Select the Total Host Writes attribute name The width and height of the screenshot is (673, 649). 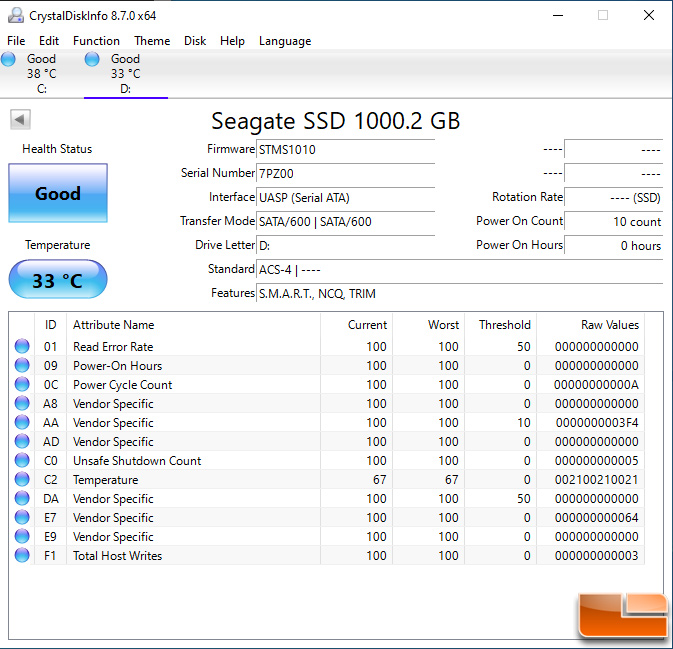117,555
